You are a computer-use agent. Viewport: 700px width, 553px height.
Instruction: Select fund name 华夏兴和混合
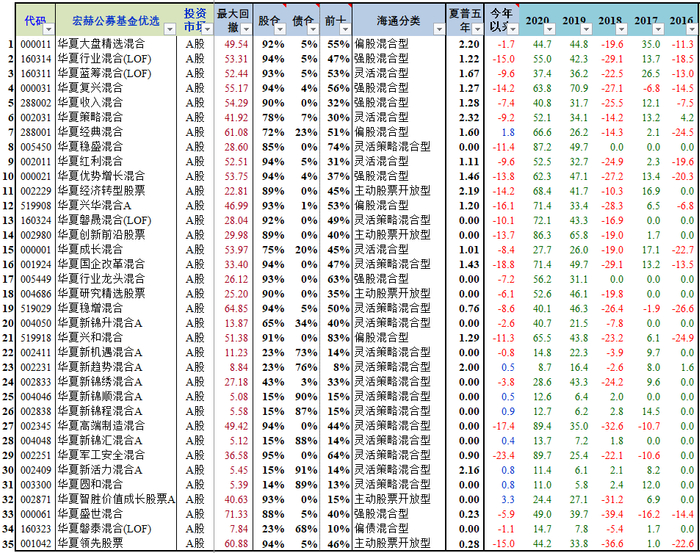click(x=90, y=338)
